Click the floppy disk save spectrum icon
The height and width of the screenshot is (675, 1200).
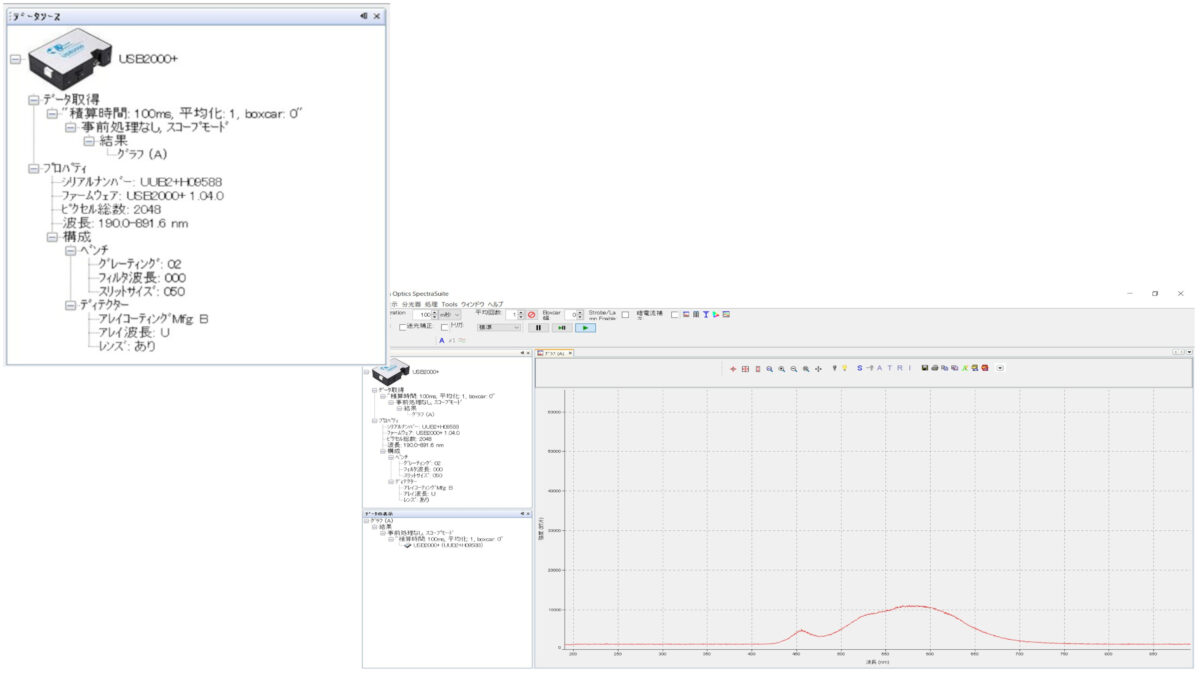[925, 368]
